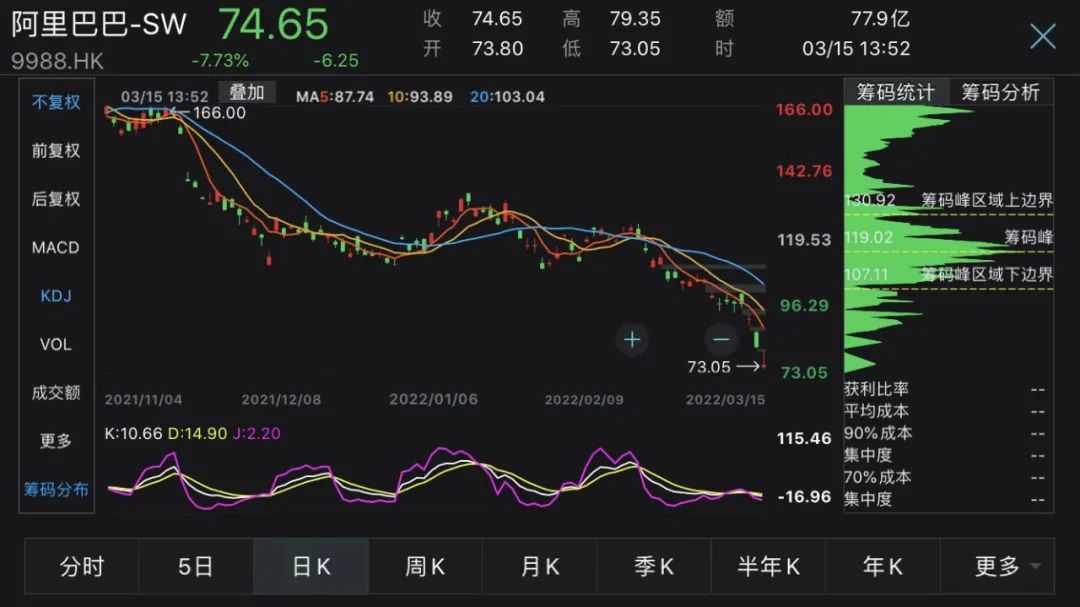Click date label 2021/11/04 on axis
1080x607 pixels.
coord(143,400)
